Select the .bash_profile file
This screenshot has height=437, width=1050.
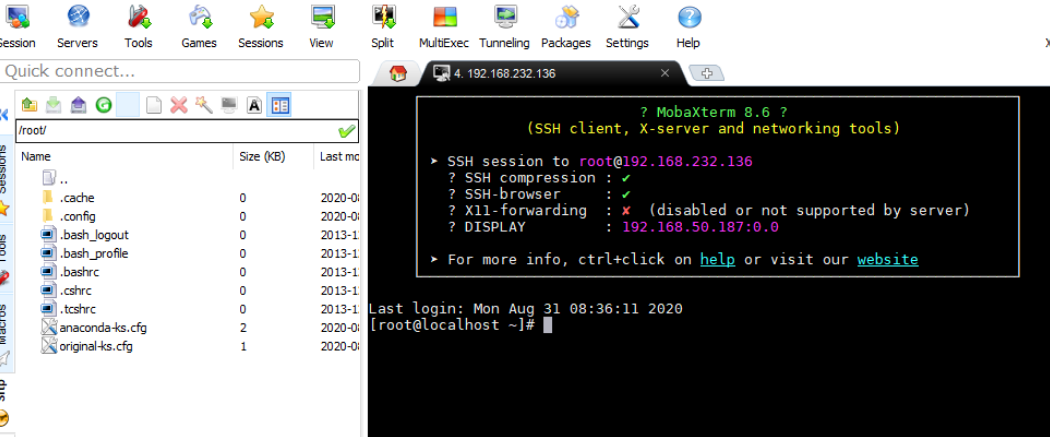[84, 254]
